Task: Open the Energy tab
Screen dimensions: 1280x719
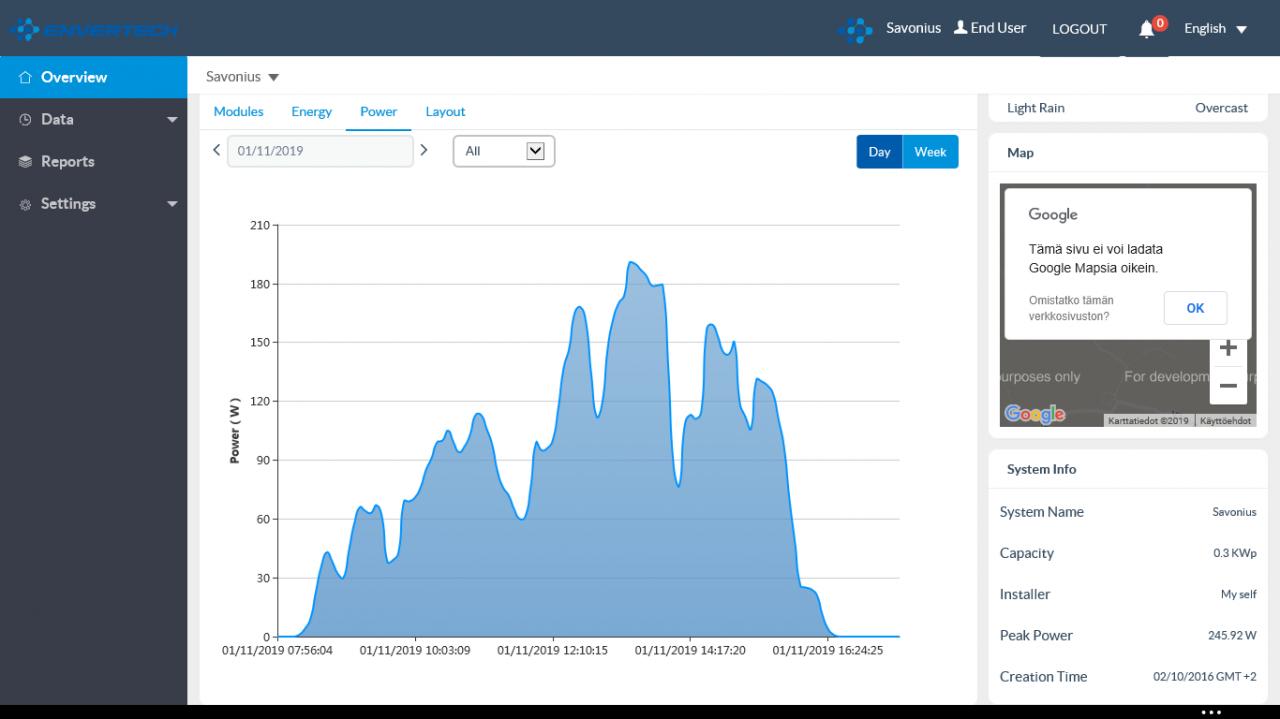Action: 312,112
